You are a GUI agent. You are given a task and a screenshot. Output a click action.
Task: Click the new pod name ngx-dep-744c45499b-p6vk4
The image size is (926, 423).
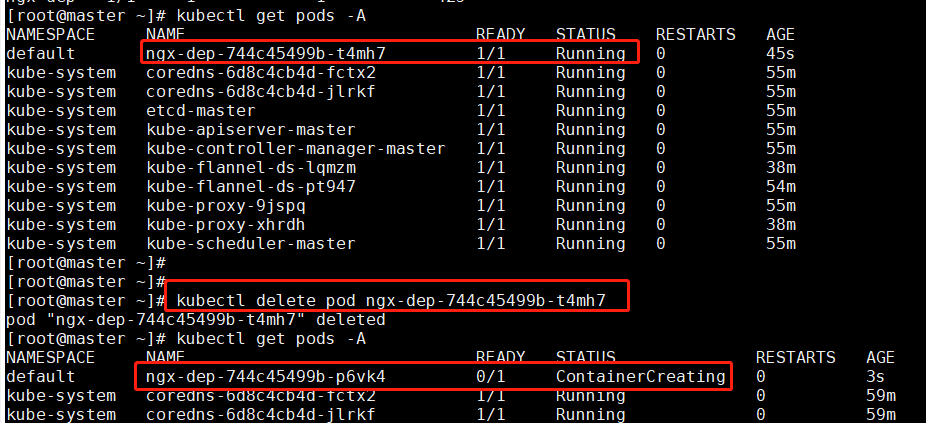265,376
